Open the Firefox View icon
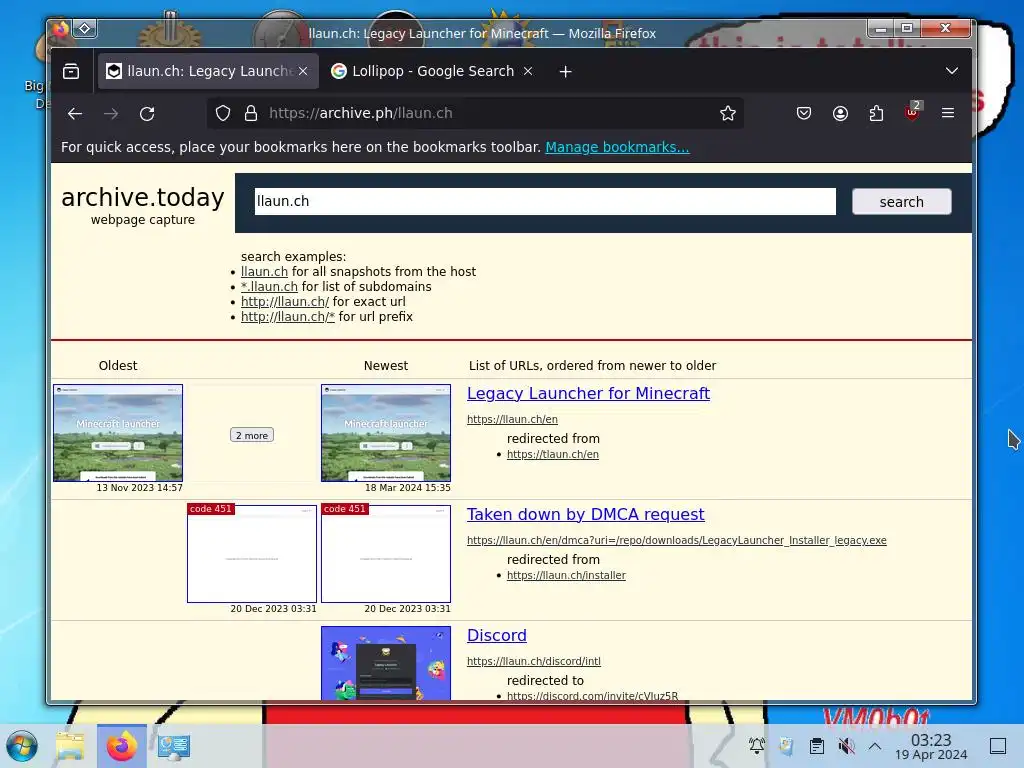The height and width of the screenshot is (768, 1024). tap(71, 71)
